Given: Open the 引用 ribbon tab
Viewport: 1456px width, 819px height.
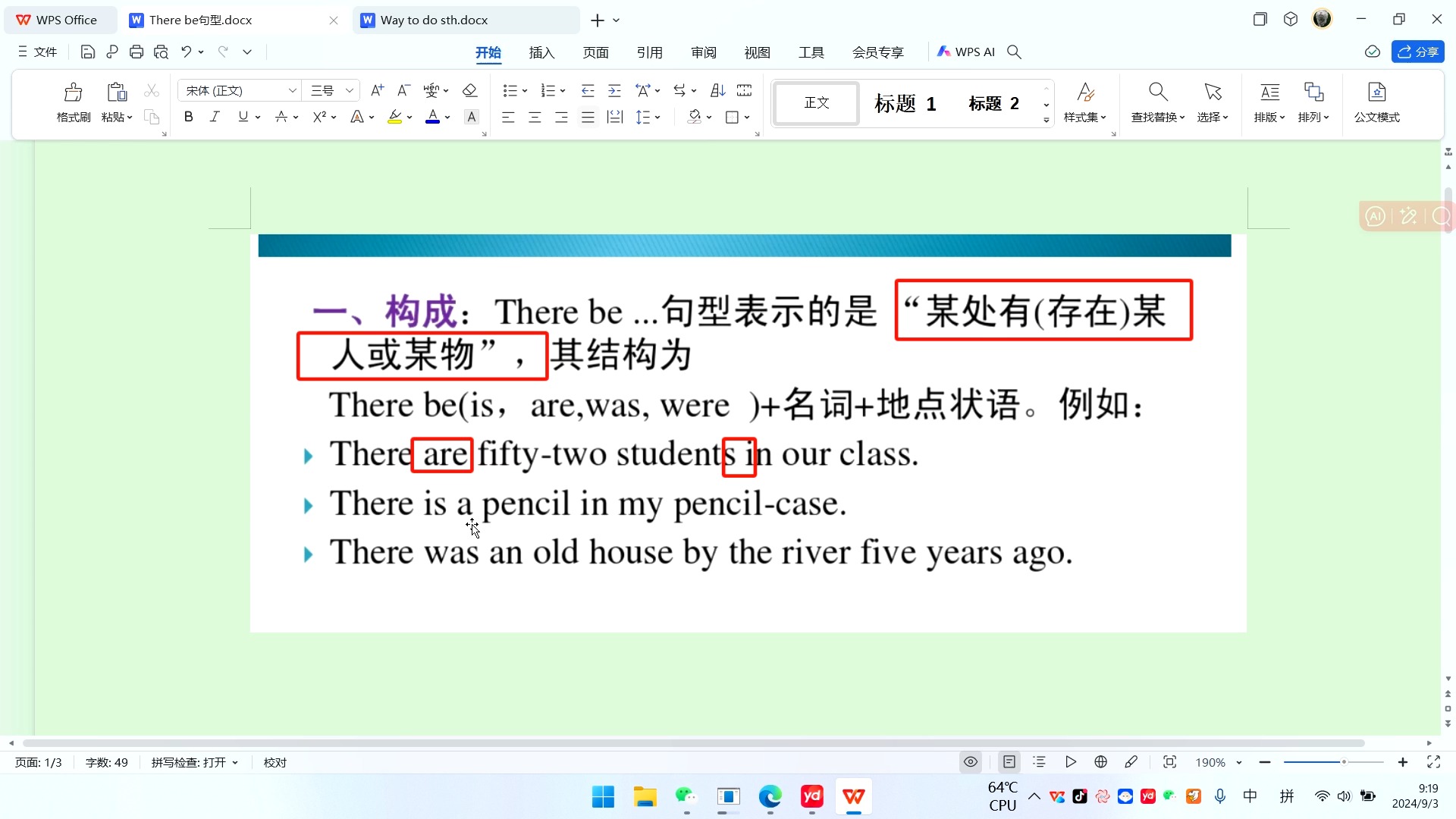Looking at the screenshot, I should coord(650,52).
